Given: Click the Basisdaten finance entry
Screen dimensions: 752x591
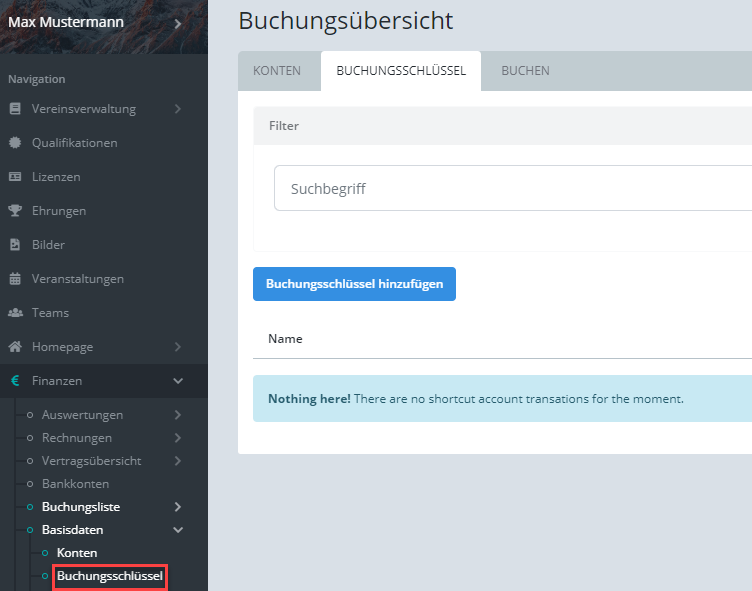Looking at the screenshot, I should click(x=72, y=530).
